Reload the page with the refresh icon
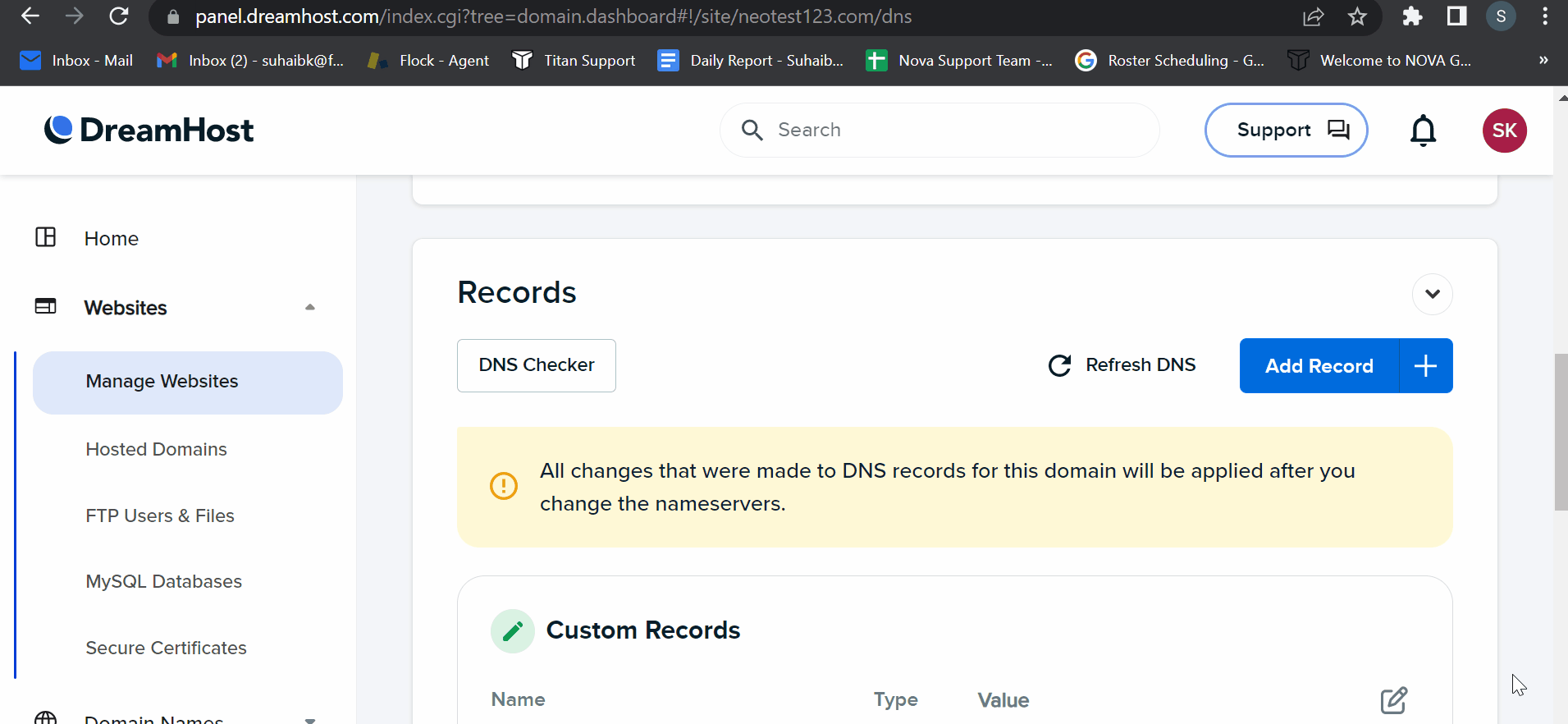The width and height of the screenshot is (1568, 724). point(119,16)
